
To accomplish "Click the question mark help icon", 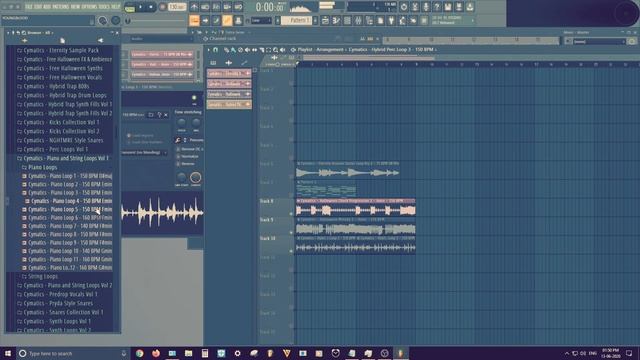I will 437,7.
